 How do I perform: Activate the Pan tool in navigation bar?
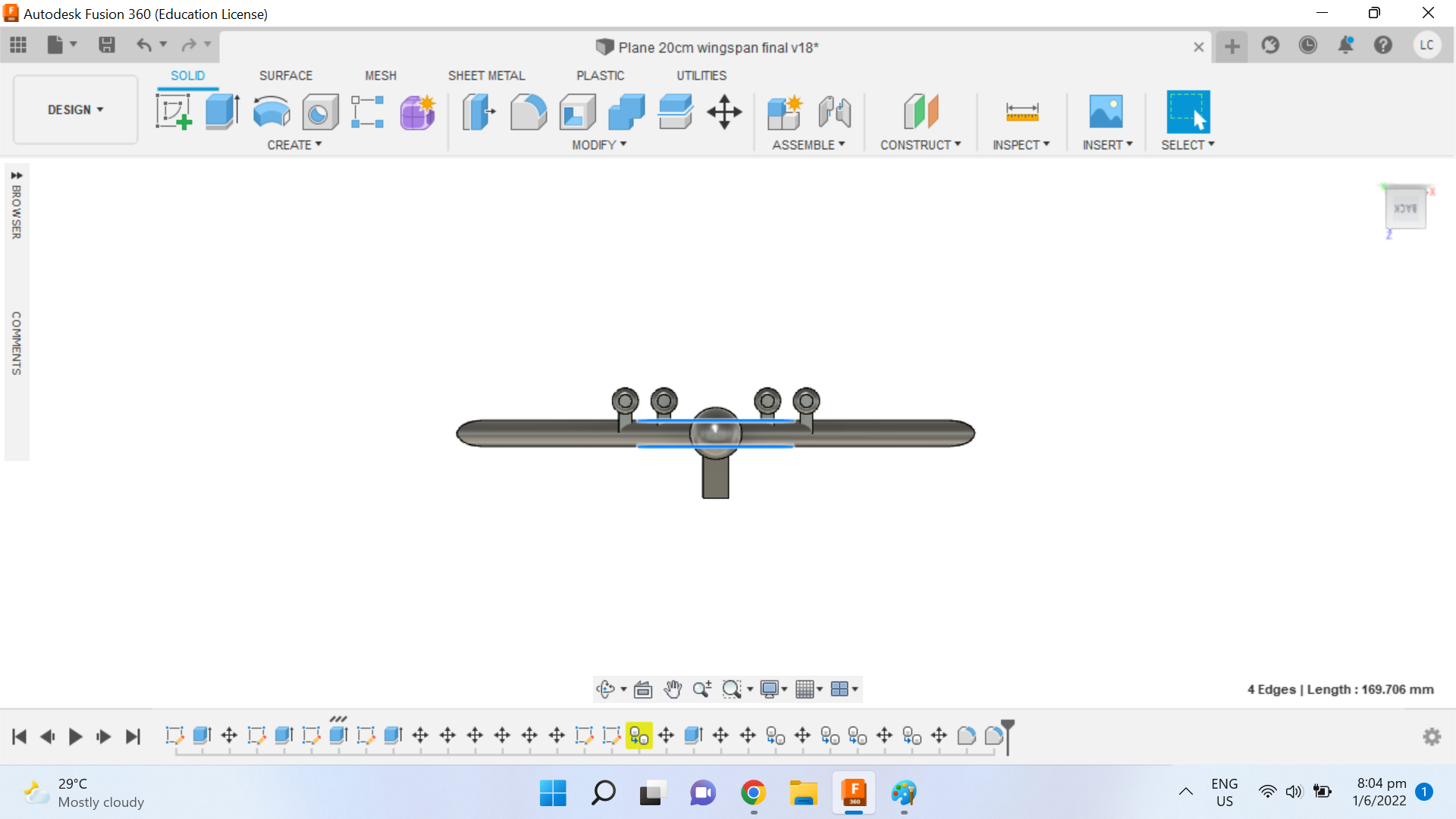pyautogui.click(x=672, y=689)
